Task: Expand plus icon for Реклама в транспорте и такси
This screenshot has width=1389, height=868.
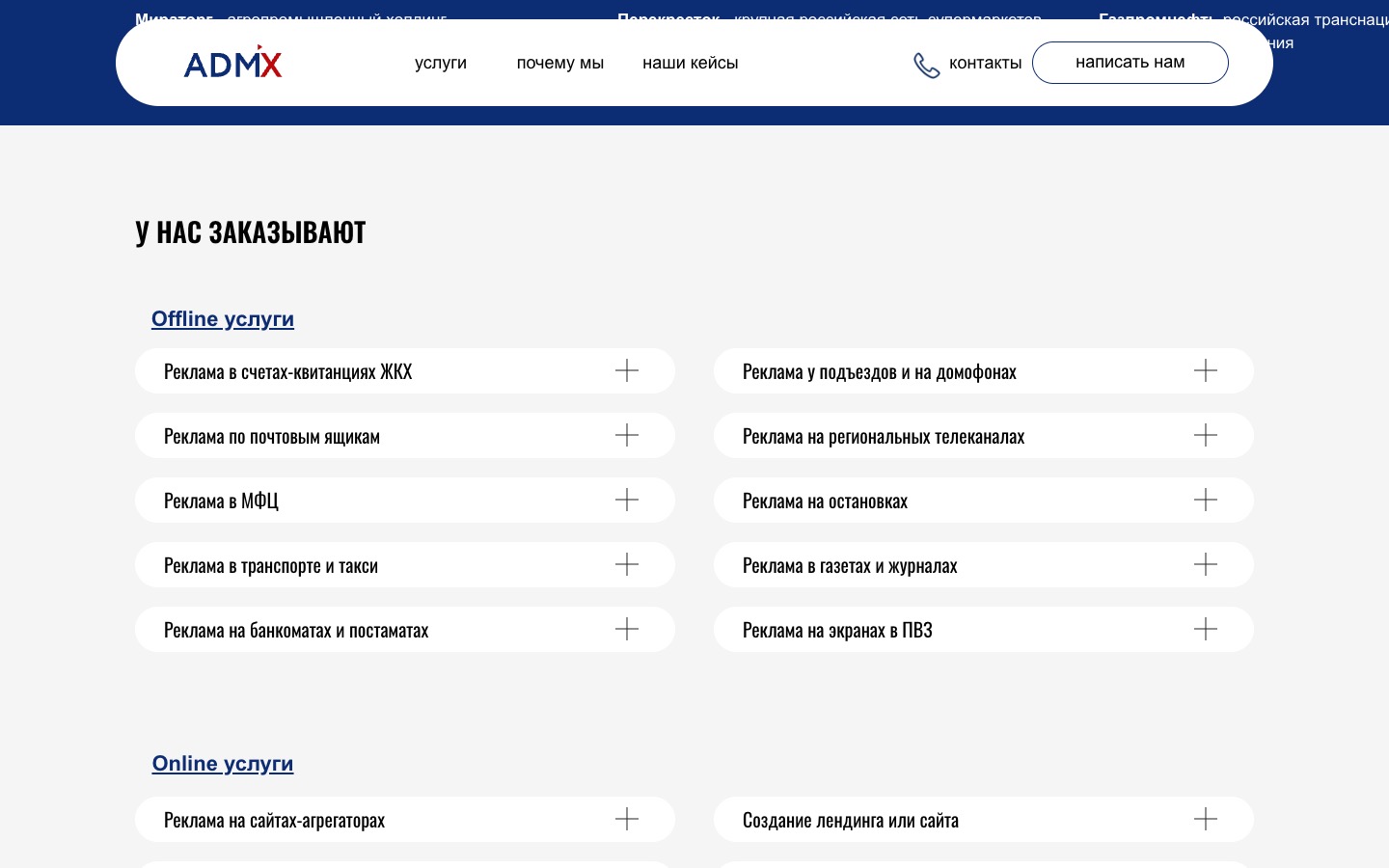Action: (x=627, y=564)
